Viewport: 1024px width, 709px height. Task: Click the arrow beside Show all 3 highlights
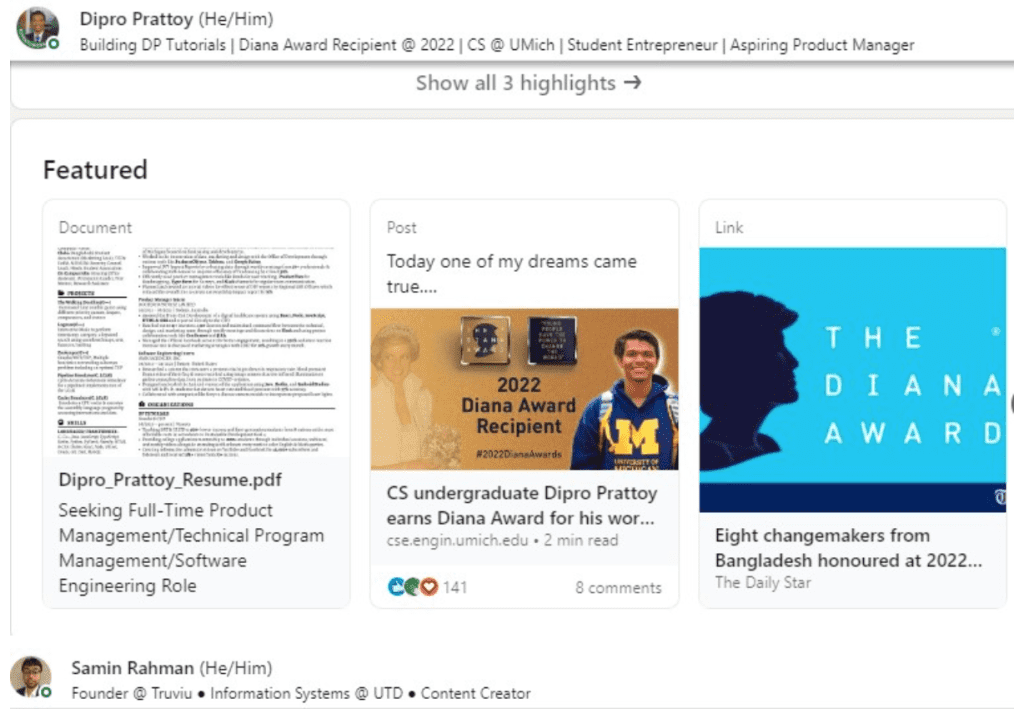click(x=632, y=83)
